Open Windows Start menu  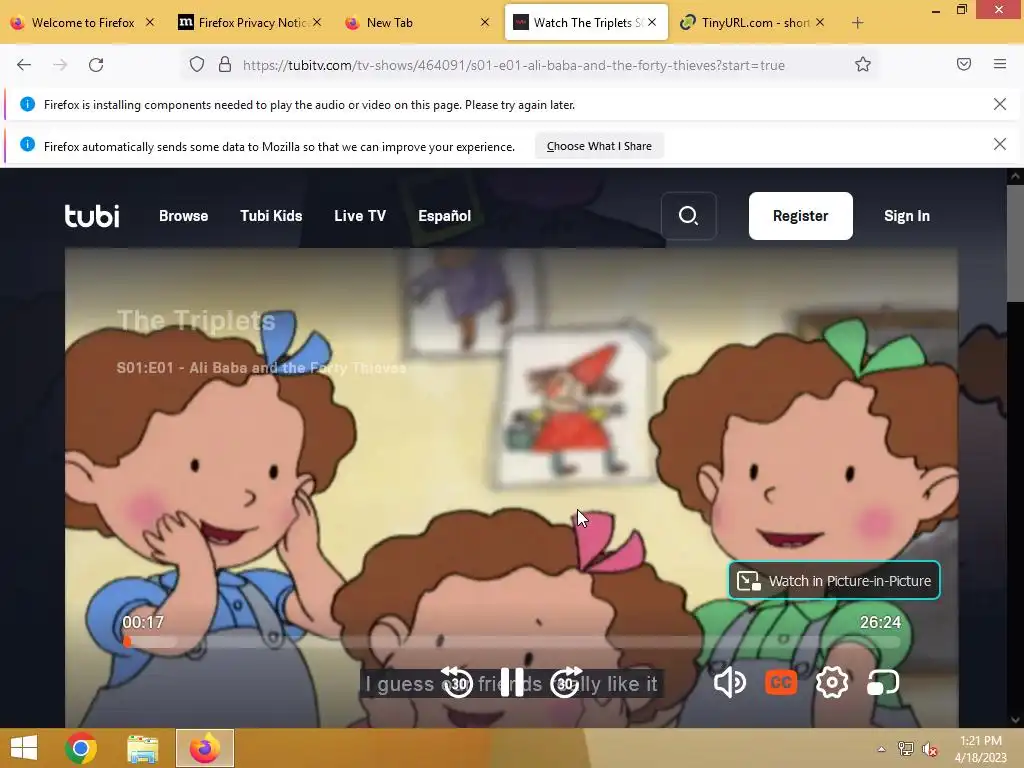24,748
